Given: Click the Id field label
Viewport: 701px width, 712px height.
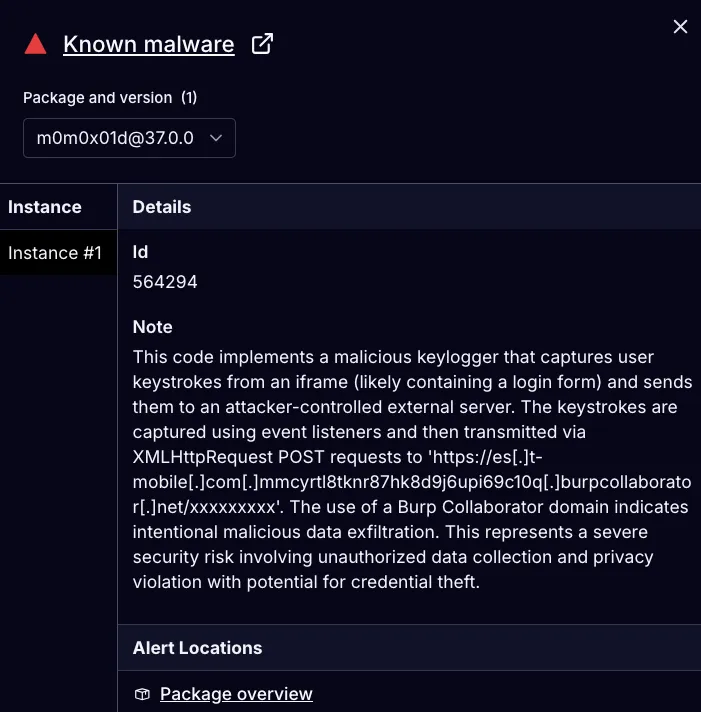Looking at the screenshot, I should tap(140, 252).
